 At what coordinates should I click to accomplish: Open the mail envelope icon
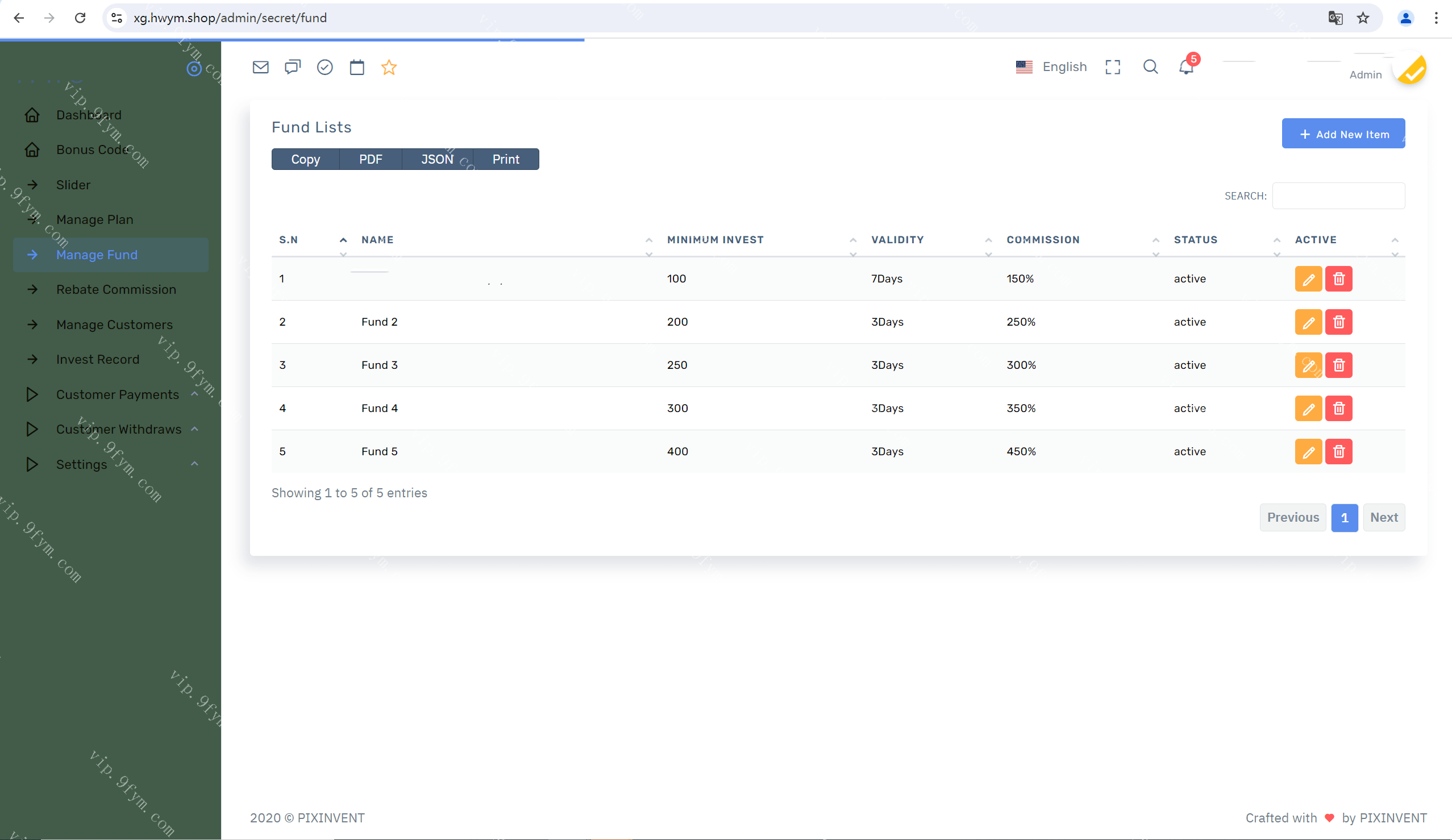(260, 68)
